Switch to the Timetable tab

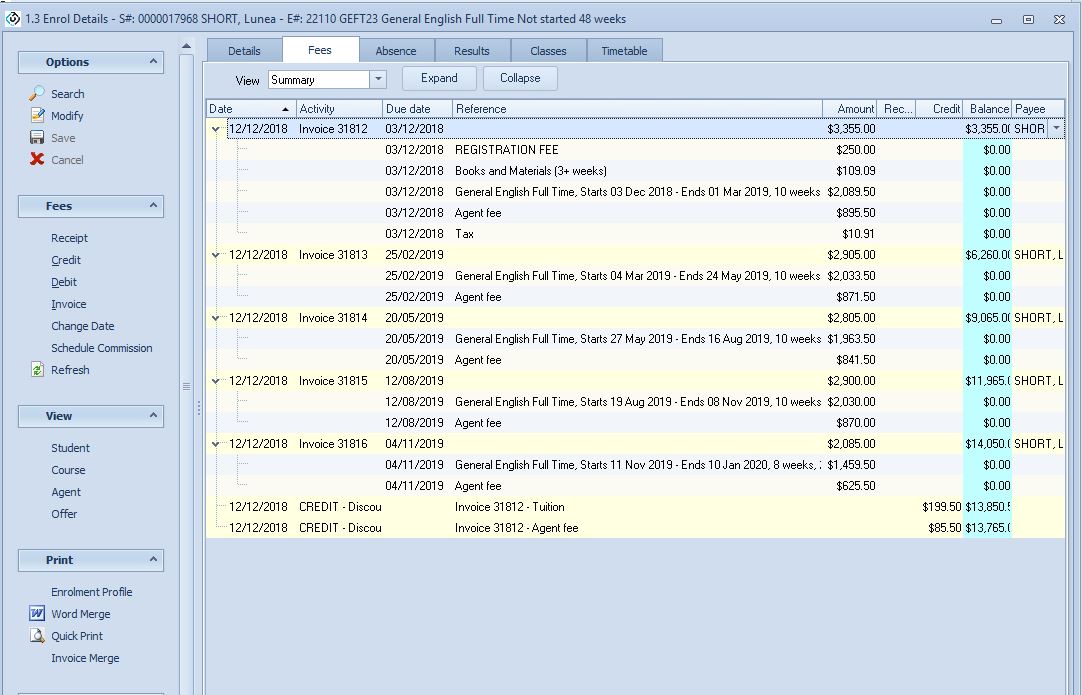click(x=624, y=49)
